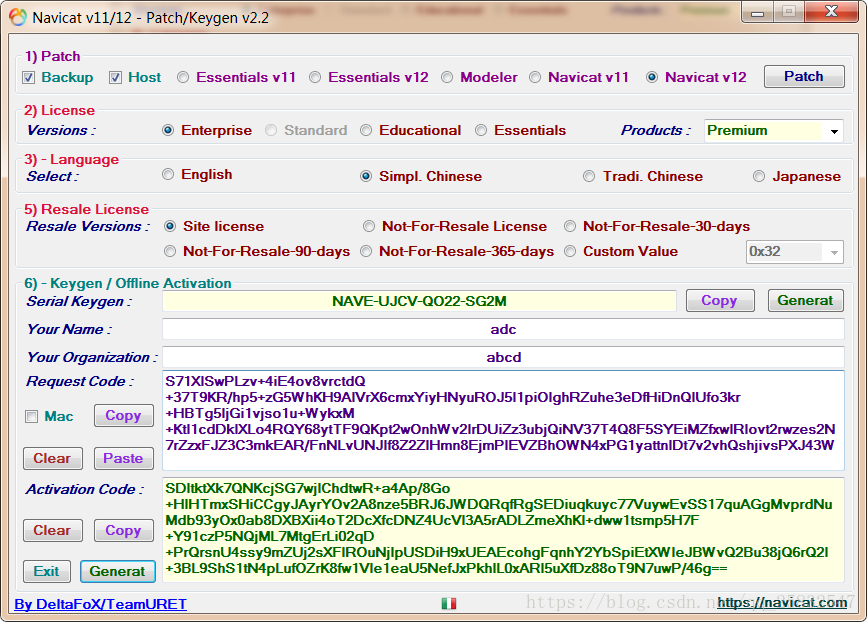Screen dimensions: 867x622
Task: Click the Patch button
Action: [x=804, y=76]
